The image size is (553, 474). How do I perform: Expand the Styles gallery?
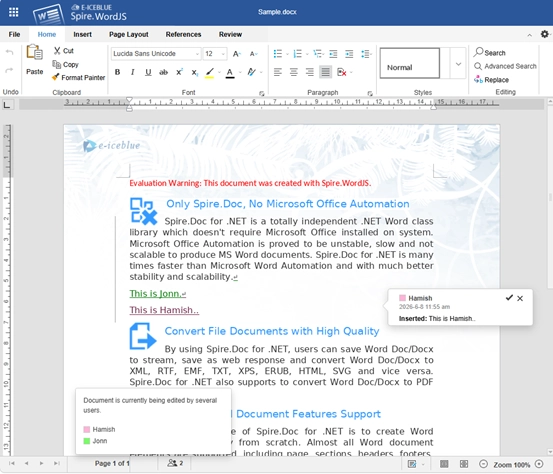pyautogui.click(x=458, y=64)
